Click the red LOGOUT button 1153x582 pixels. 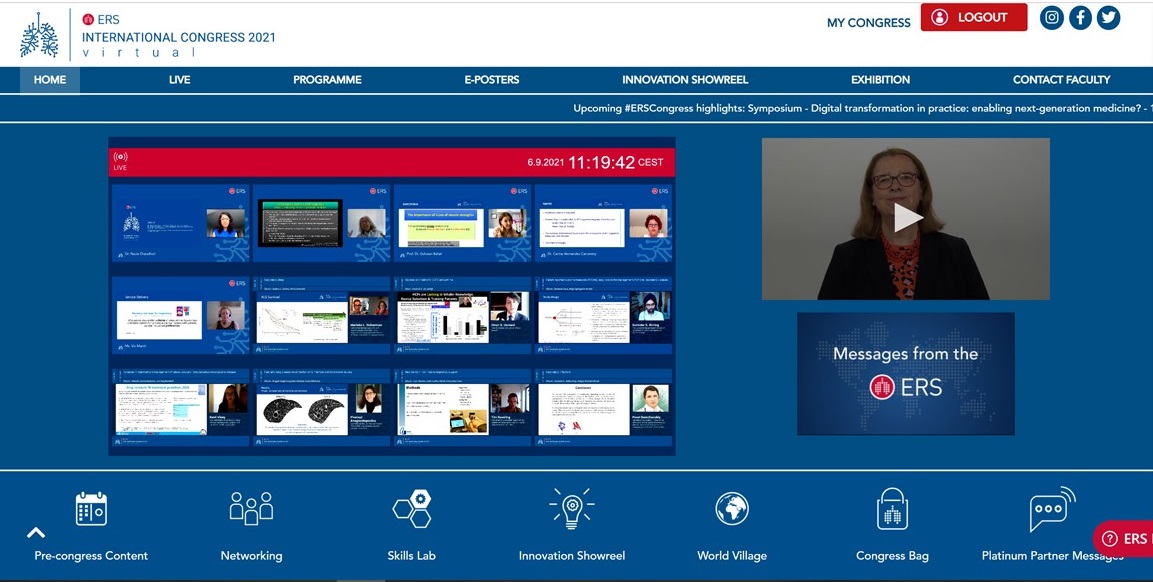pos(974,17)
